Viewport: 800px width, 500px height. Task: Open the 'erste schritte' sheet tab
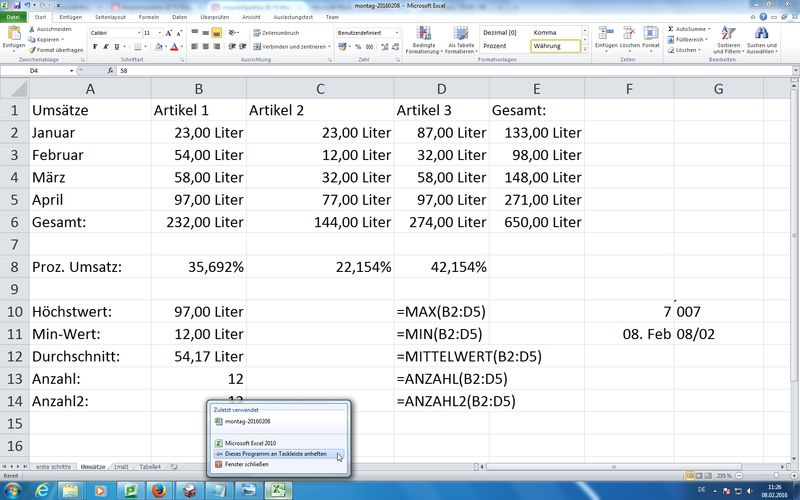point(53,467)
